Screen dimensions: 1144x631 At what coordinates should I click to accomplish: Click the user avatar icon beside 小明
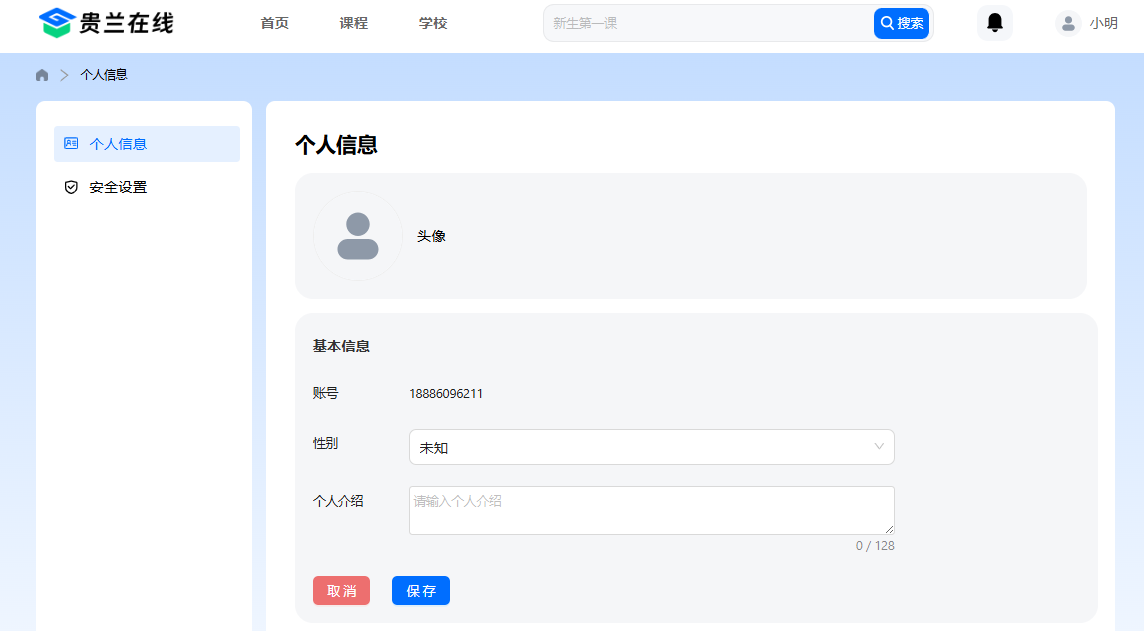point(1068,23)
